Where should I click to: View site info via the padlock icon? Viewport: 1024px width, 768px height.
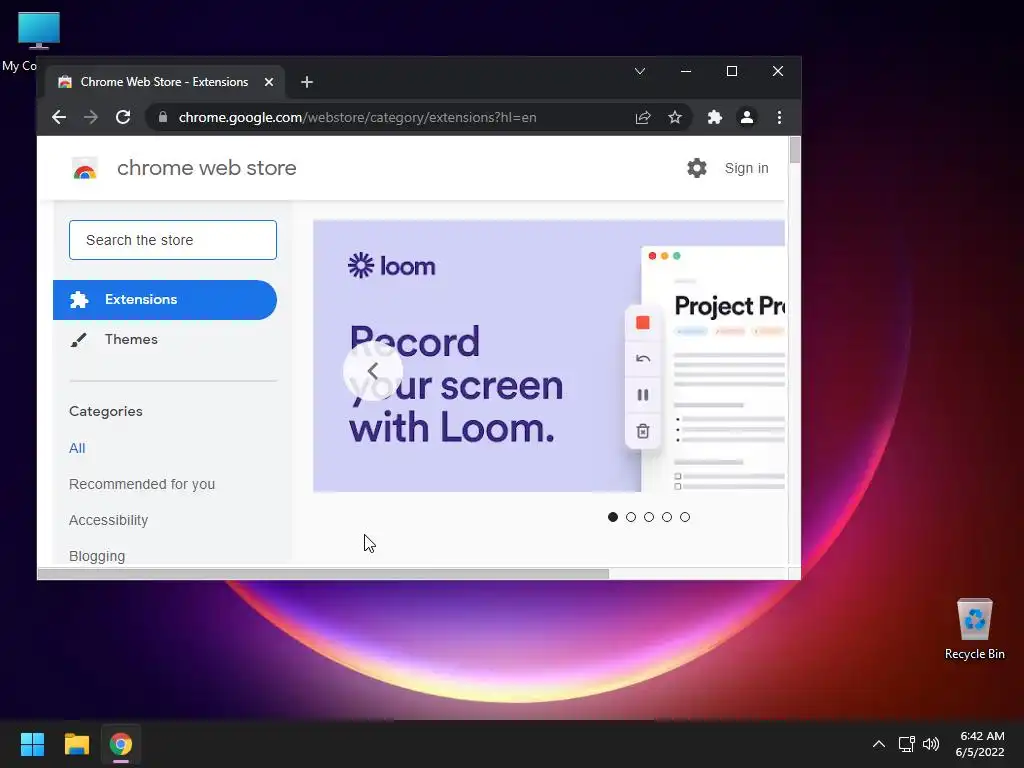click(x=163, y=118)
